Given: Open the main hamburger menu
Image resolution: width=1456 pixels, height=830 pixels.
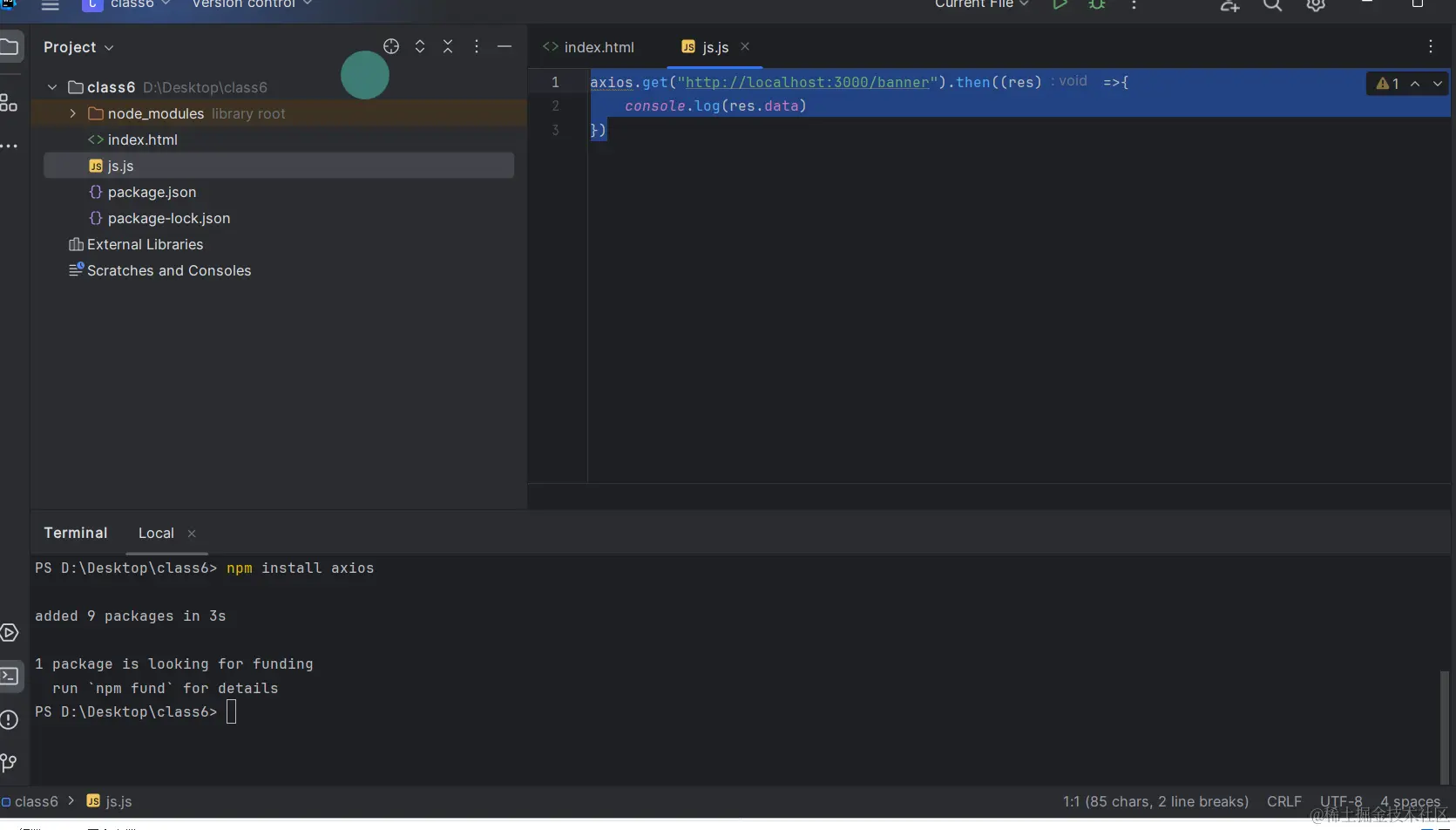Looking at the screenshot, I should [51, 5].
